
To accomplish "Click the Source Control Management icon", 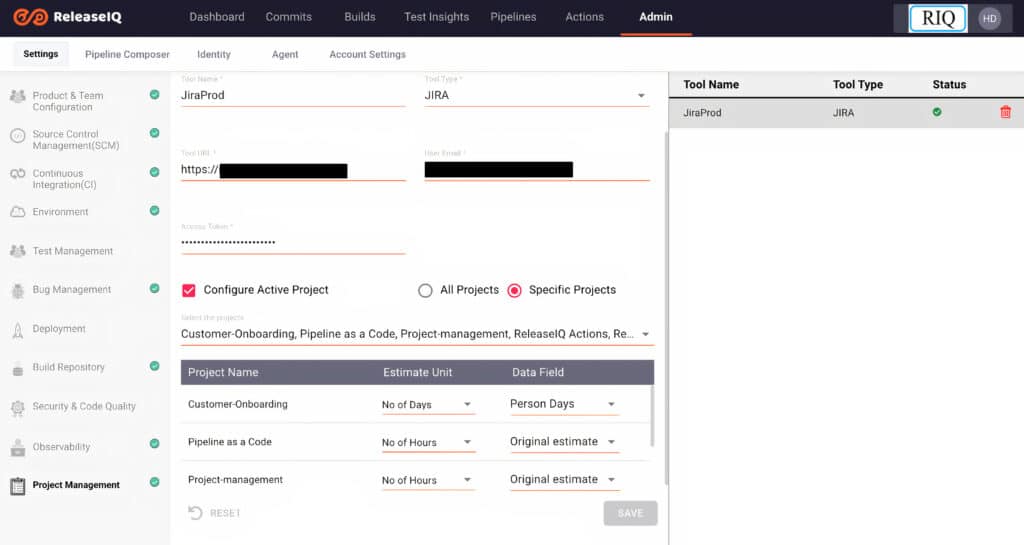I will pyautogui.click(x=18, y=135).
